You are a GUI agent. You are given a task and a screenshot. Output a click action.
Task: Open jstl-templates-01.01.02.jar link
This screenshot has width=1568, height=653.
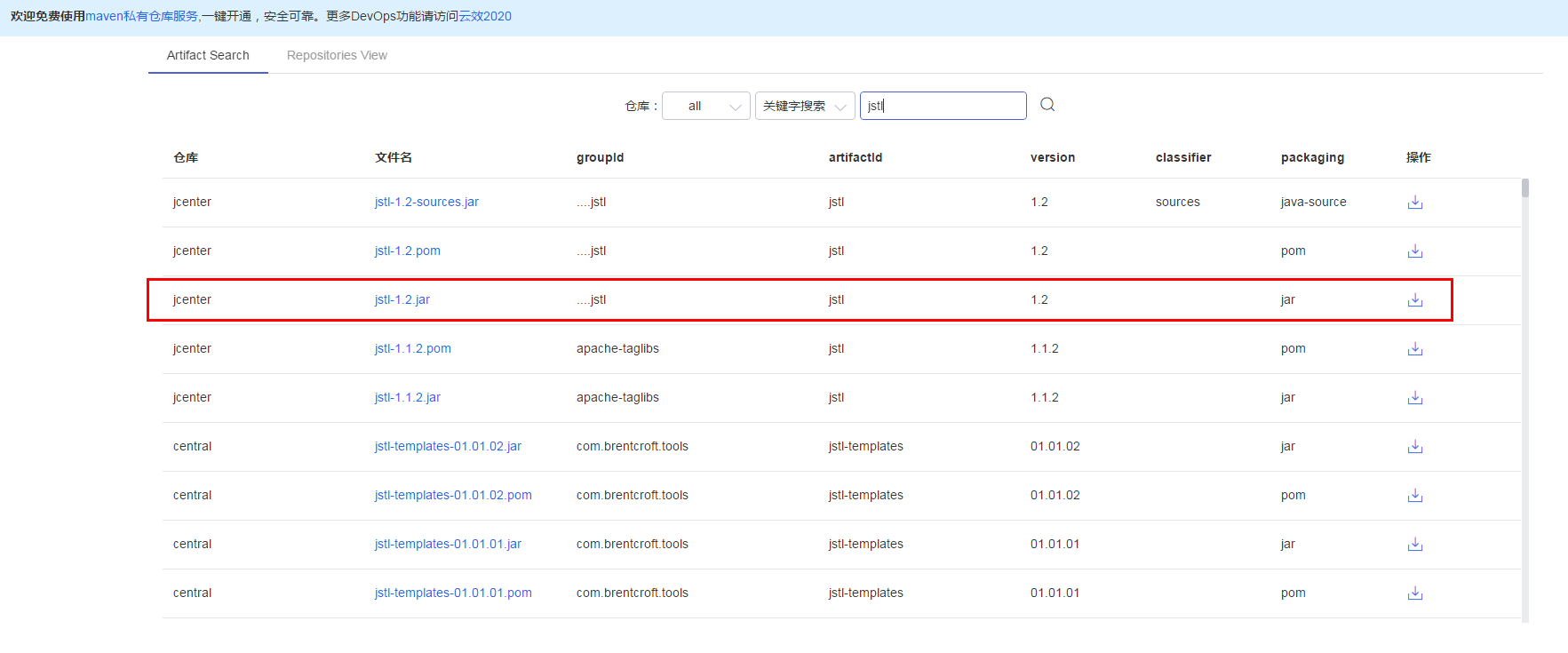pyautogui.click(x=448, y=446)
